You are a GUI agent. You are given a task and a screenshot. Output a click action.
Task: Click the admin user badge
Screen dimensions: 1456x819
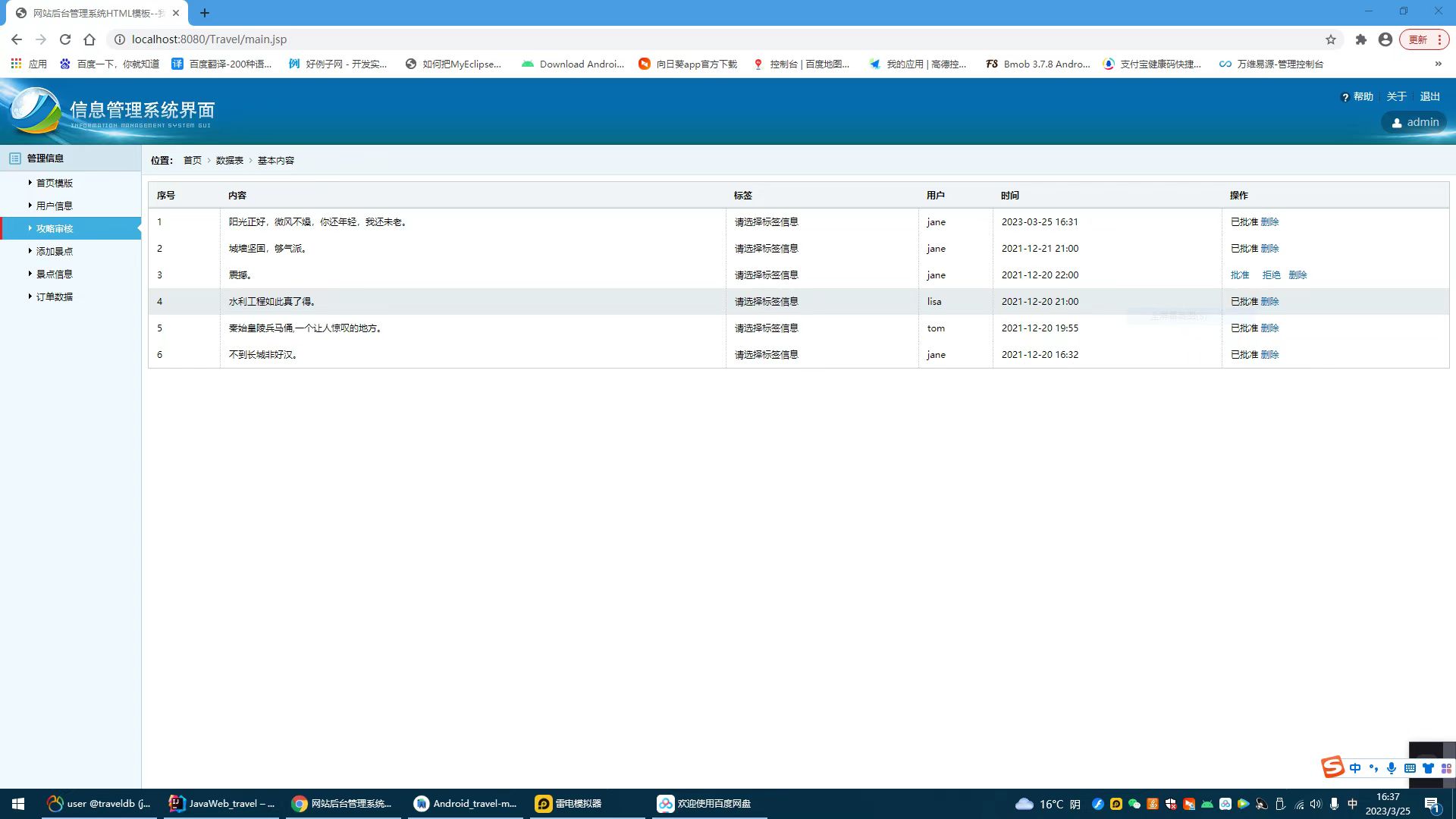pos(1414,122)
